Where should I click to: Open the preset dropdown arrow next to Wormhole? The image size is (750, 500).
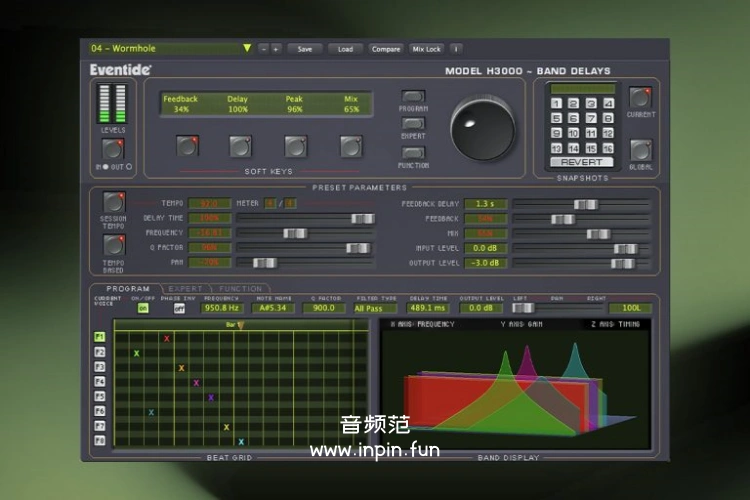(x=247, y=48)
